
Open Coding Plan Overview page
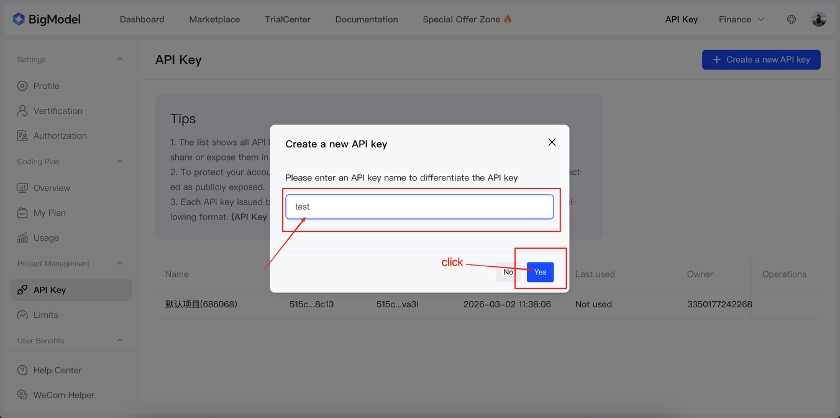click(51, 188)
